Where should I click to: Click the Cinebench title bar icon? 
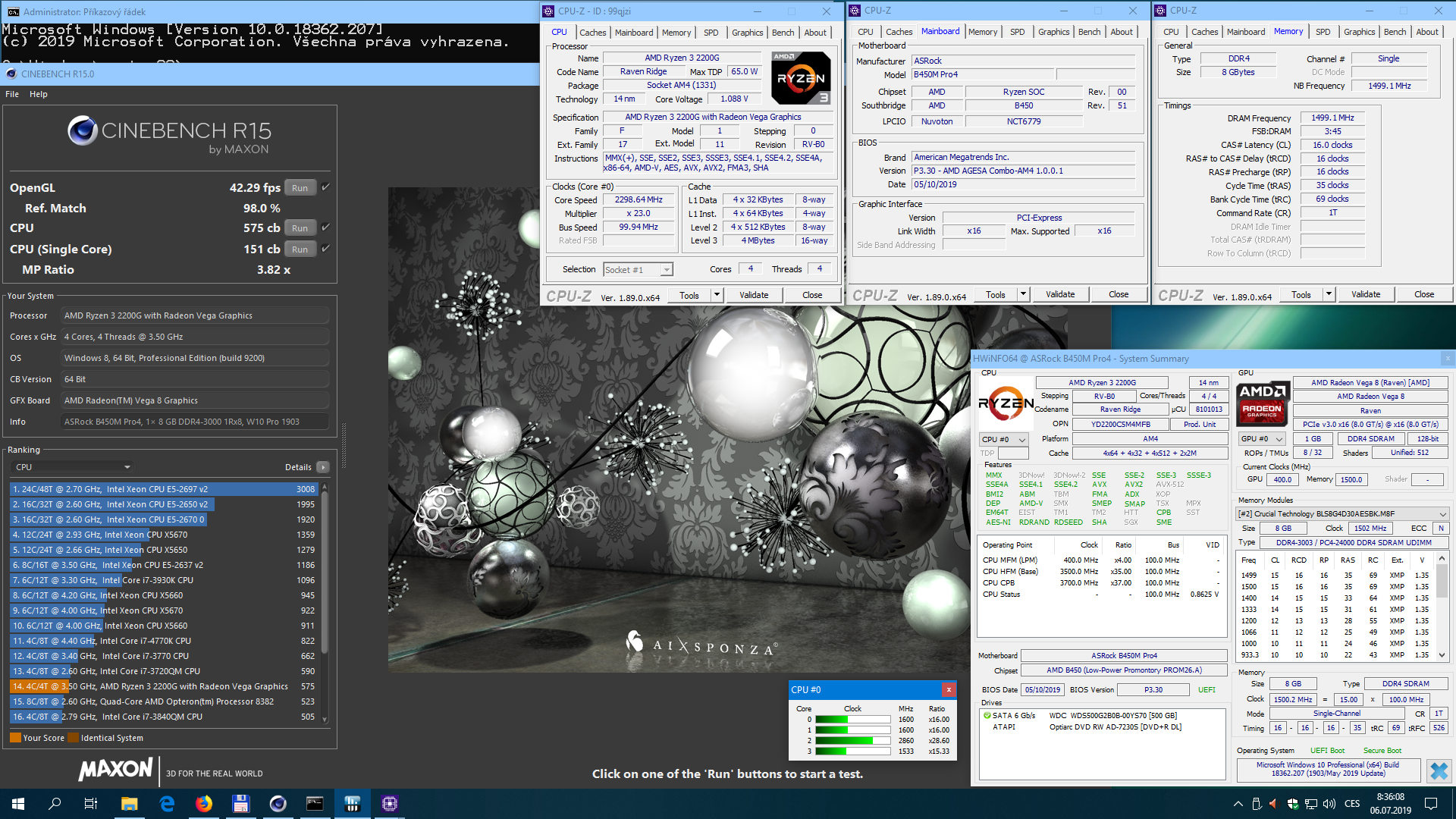click(11, 74)
